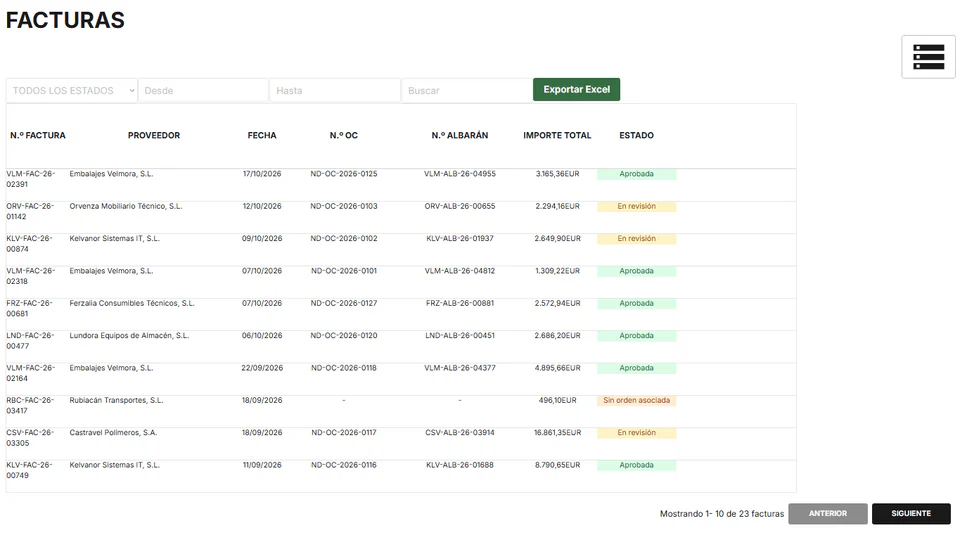Open invoice LND-FAC-26-00477
This screenshot has width=960, height=539.
(30, 341)
